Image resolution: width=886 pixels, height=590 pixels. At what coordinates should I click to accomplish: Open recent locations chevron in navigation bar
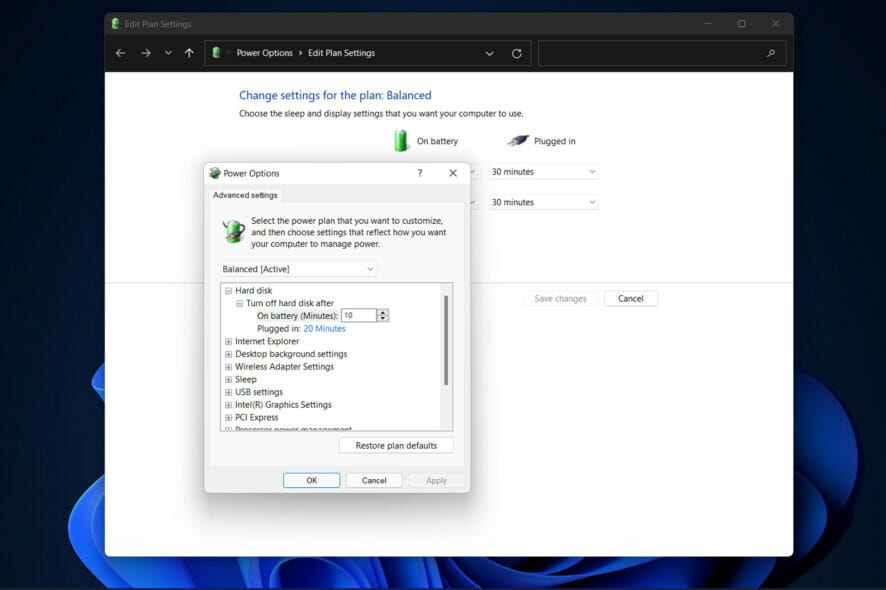[168, 53]
